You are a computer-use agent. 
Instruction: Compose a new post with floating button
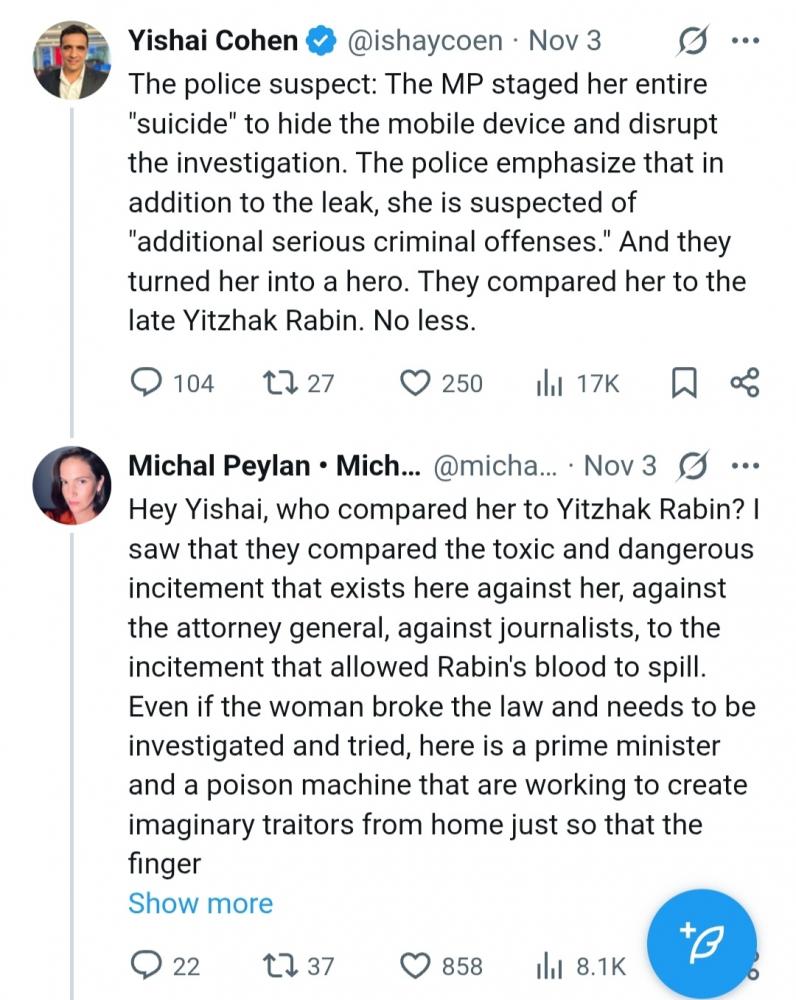click(702, 942)
